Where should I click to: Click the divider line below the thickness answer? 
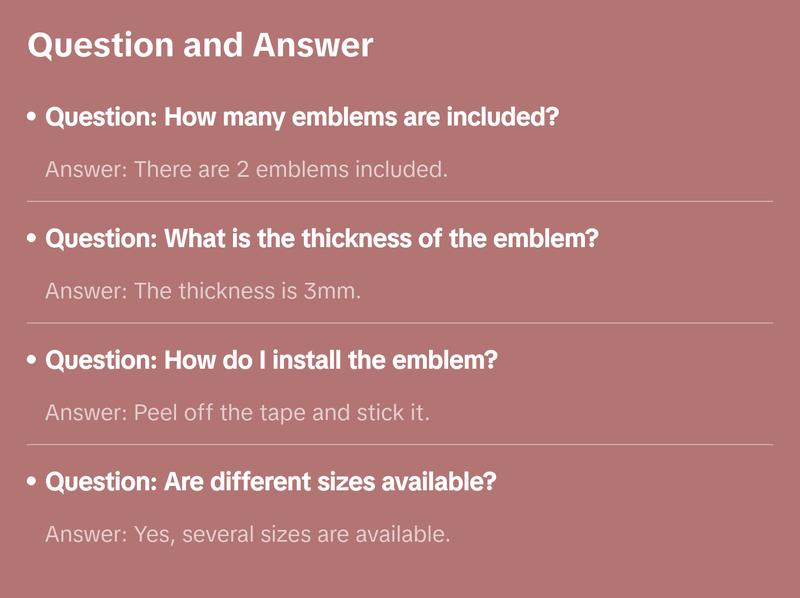click(x=400, y=323)
